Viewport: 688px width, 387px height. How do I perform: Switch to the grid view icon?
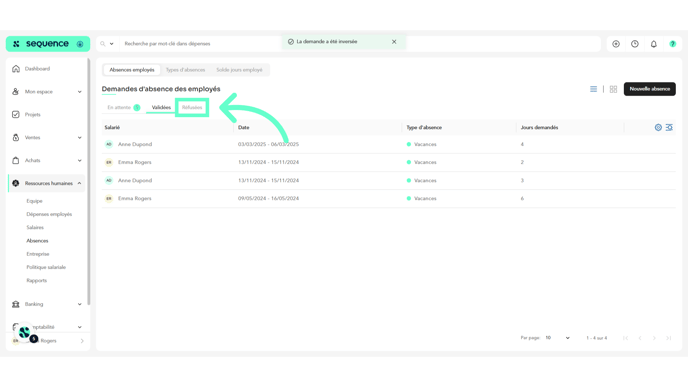(x=613, y=89)
